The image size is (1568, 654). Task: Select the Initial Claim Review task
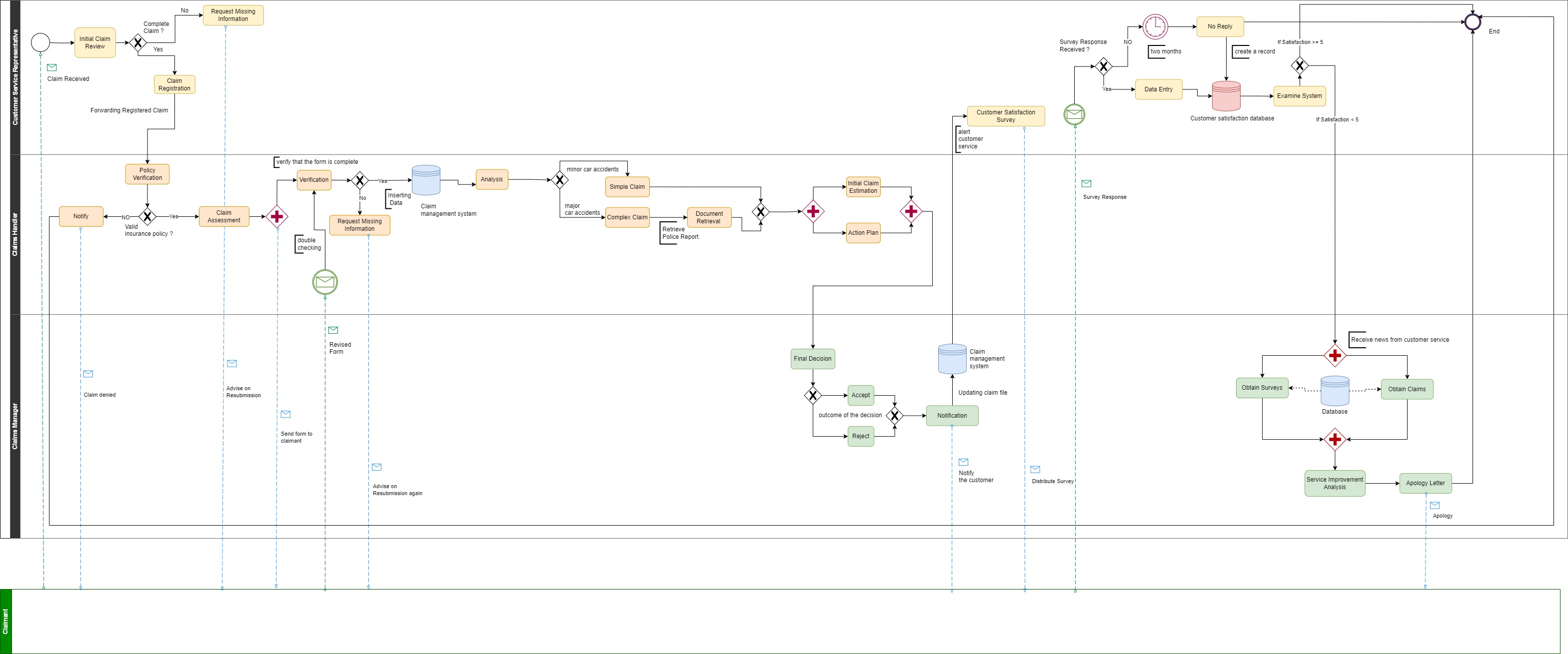95,42
